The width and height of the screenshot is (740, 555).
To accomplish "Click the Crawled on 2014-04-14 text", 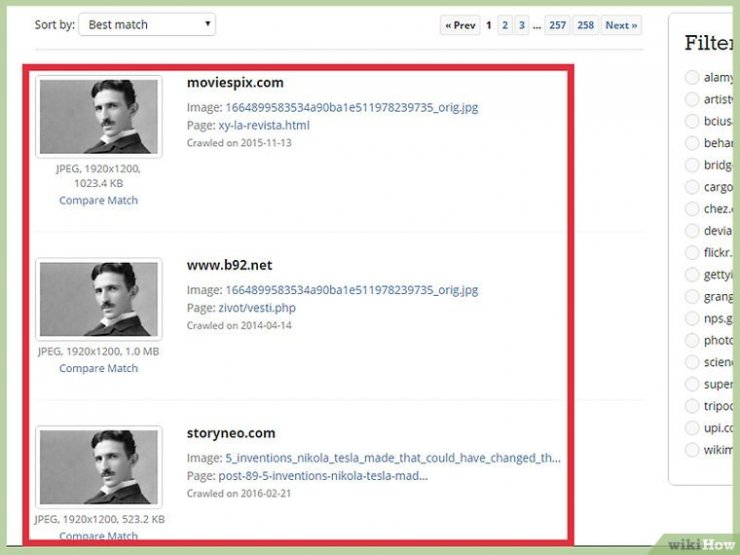I will click(x=239, y=326).
